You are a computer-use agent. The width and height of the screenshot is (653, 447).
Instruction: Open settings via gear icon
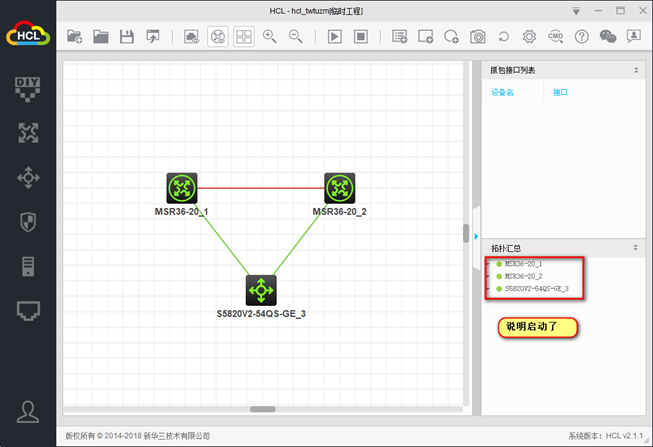(x=529, y=37)
